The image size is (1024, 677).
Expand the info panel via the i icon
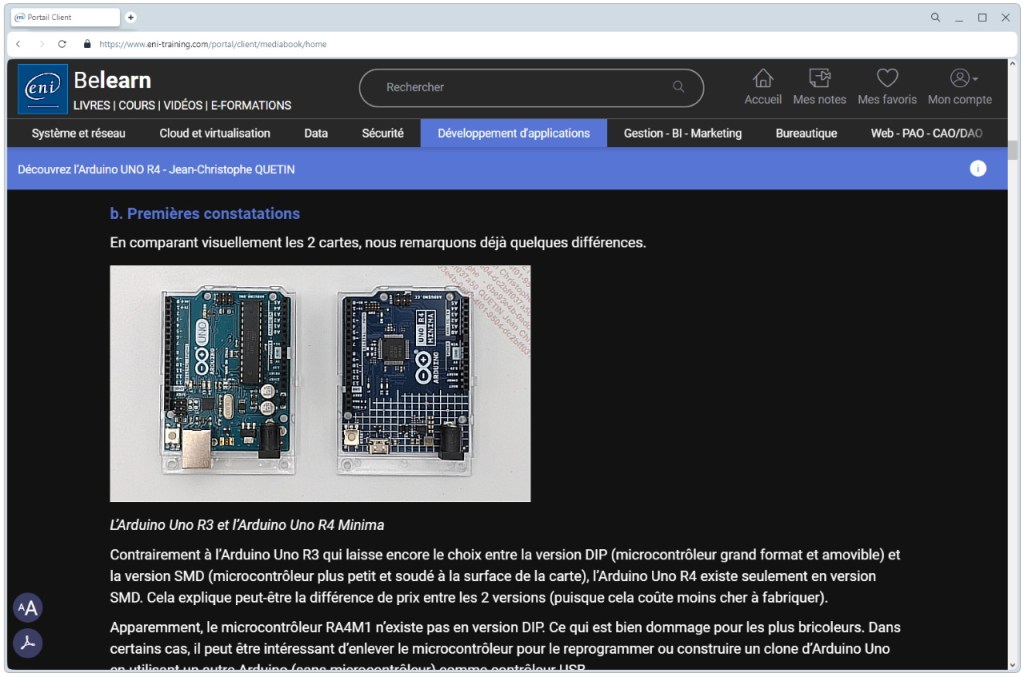977,169
